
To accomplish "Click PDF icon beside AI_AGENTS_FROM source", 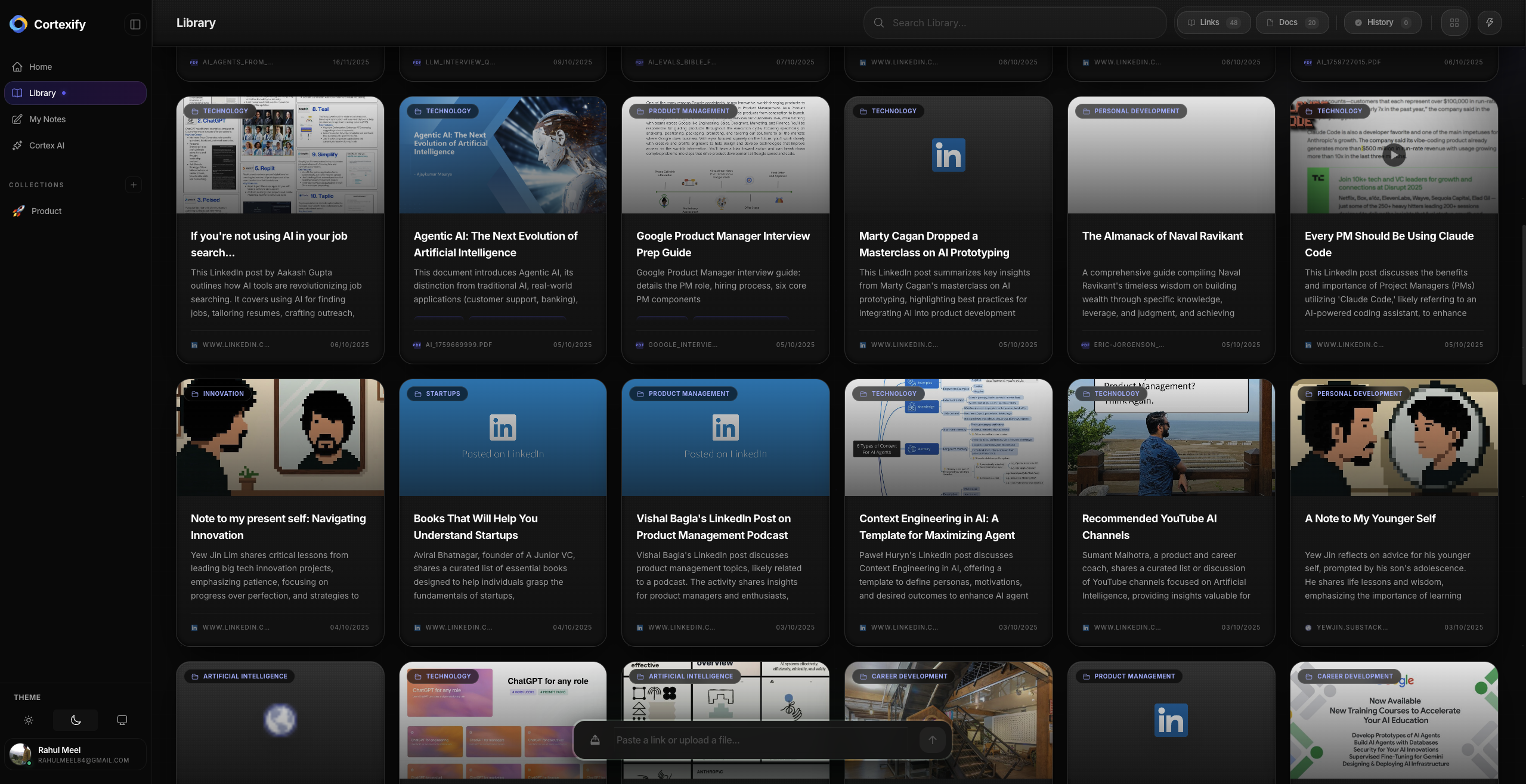I will pos(194,62).
